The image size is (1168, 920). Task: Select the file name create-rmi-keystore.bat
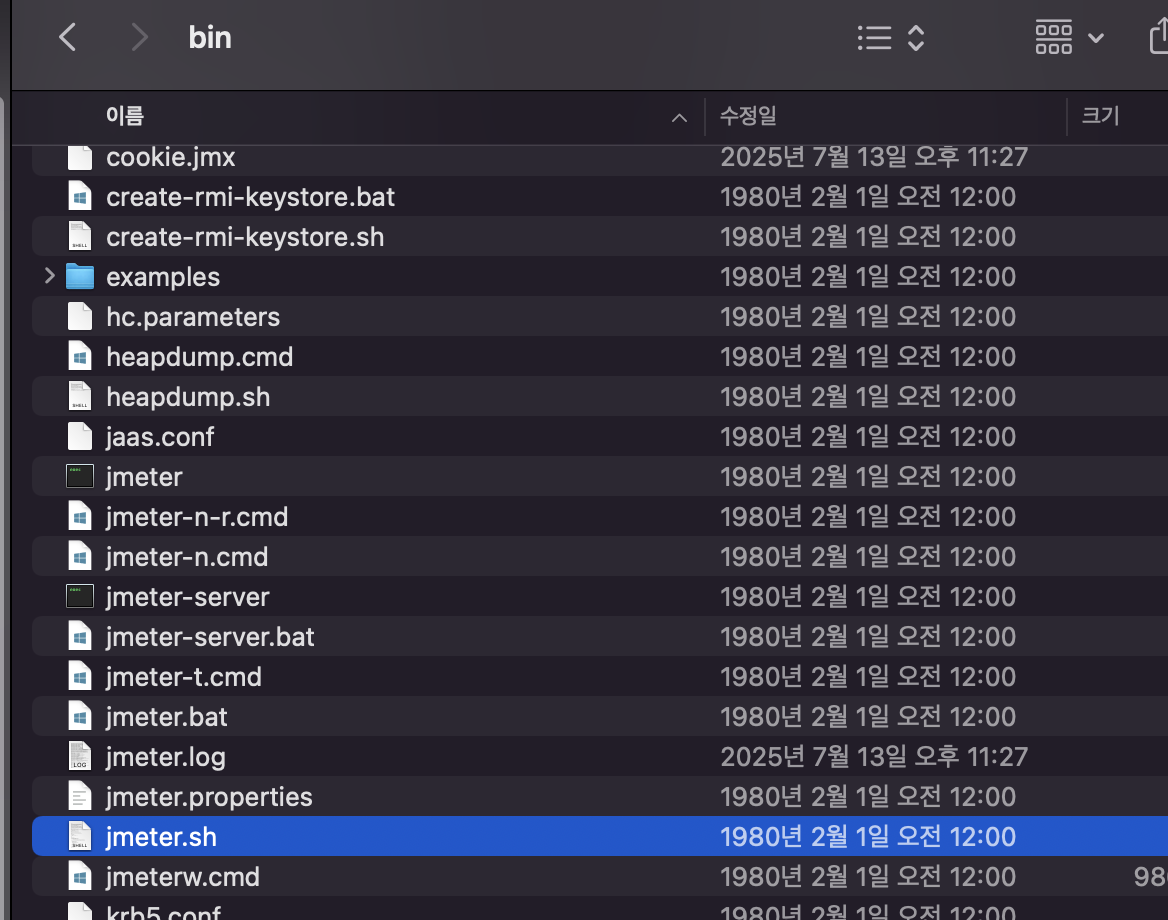tap(250, 197)
